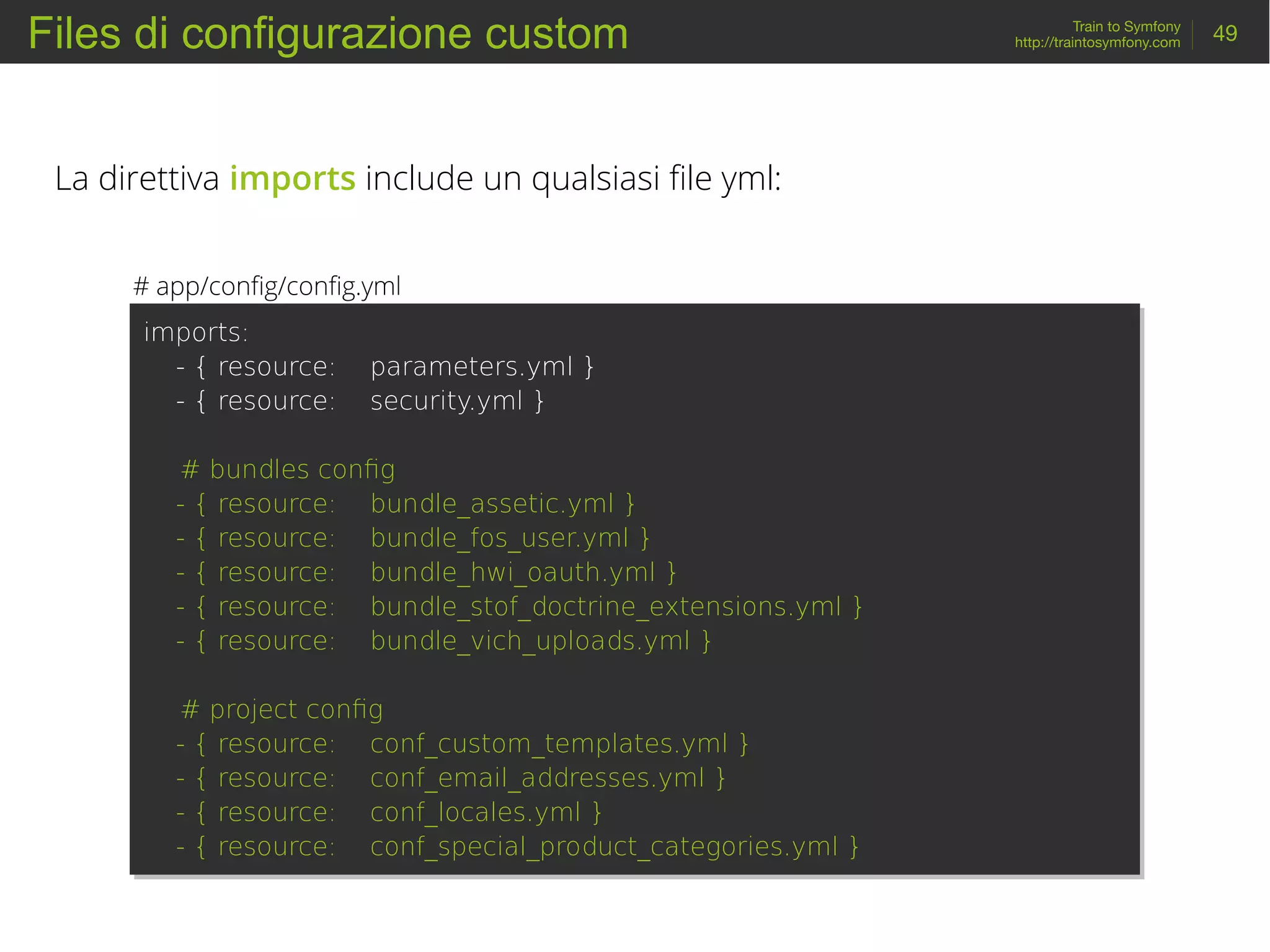This screenshot has width=1270, height=952.
Task: Click the '# bundles config' comment
Action: [x=288, y=469]
